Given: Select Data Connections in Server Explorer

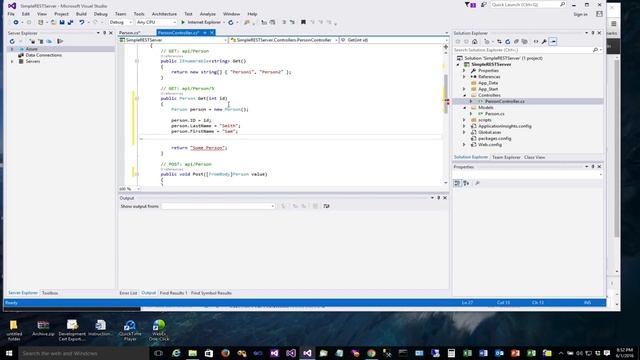Looking at the screenshot, I should 43,55.
